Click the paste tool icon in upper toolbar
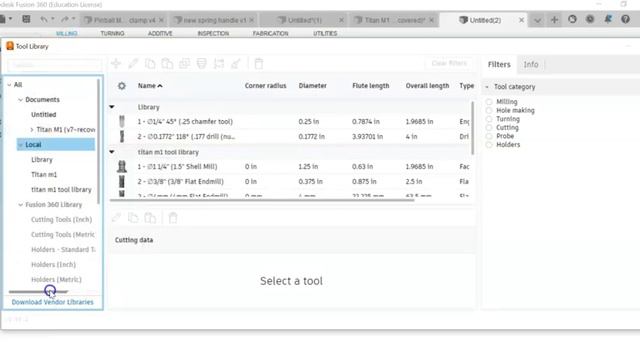 167,63
